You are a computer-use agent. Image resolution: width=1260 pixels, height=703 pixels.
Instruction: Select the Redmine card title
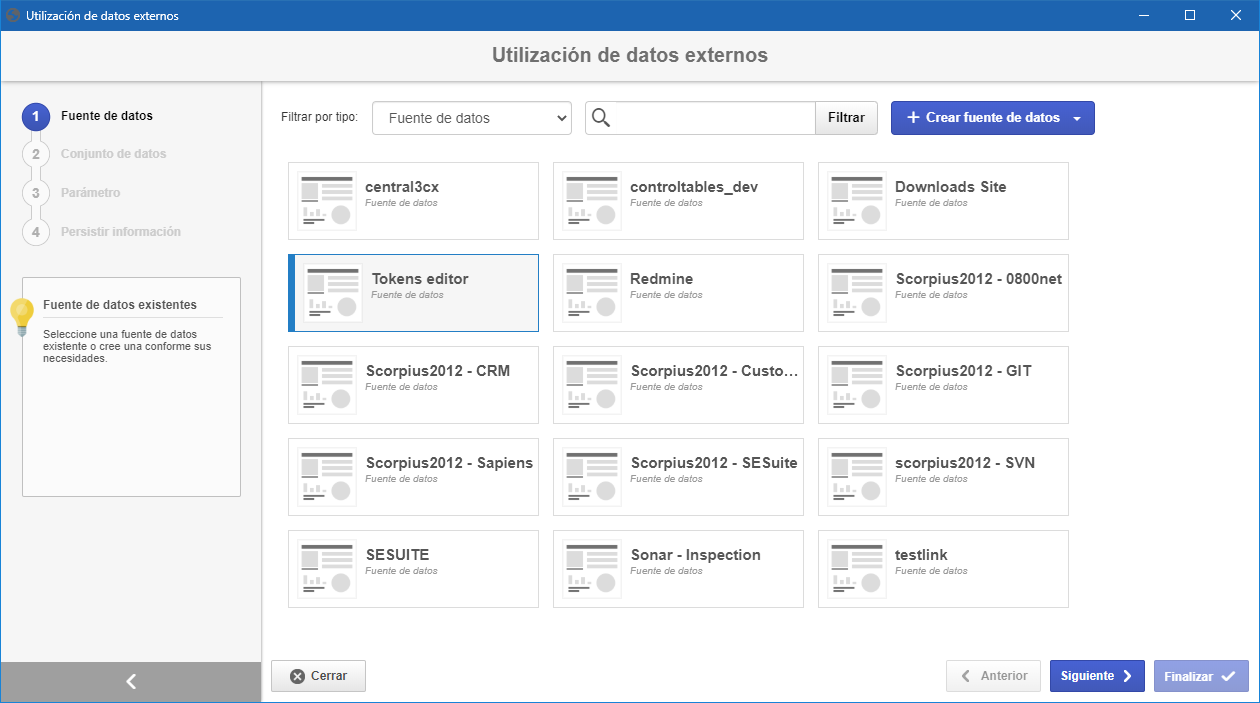[661, 279]
